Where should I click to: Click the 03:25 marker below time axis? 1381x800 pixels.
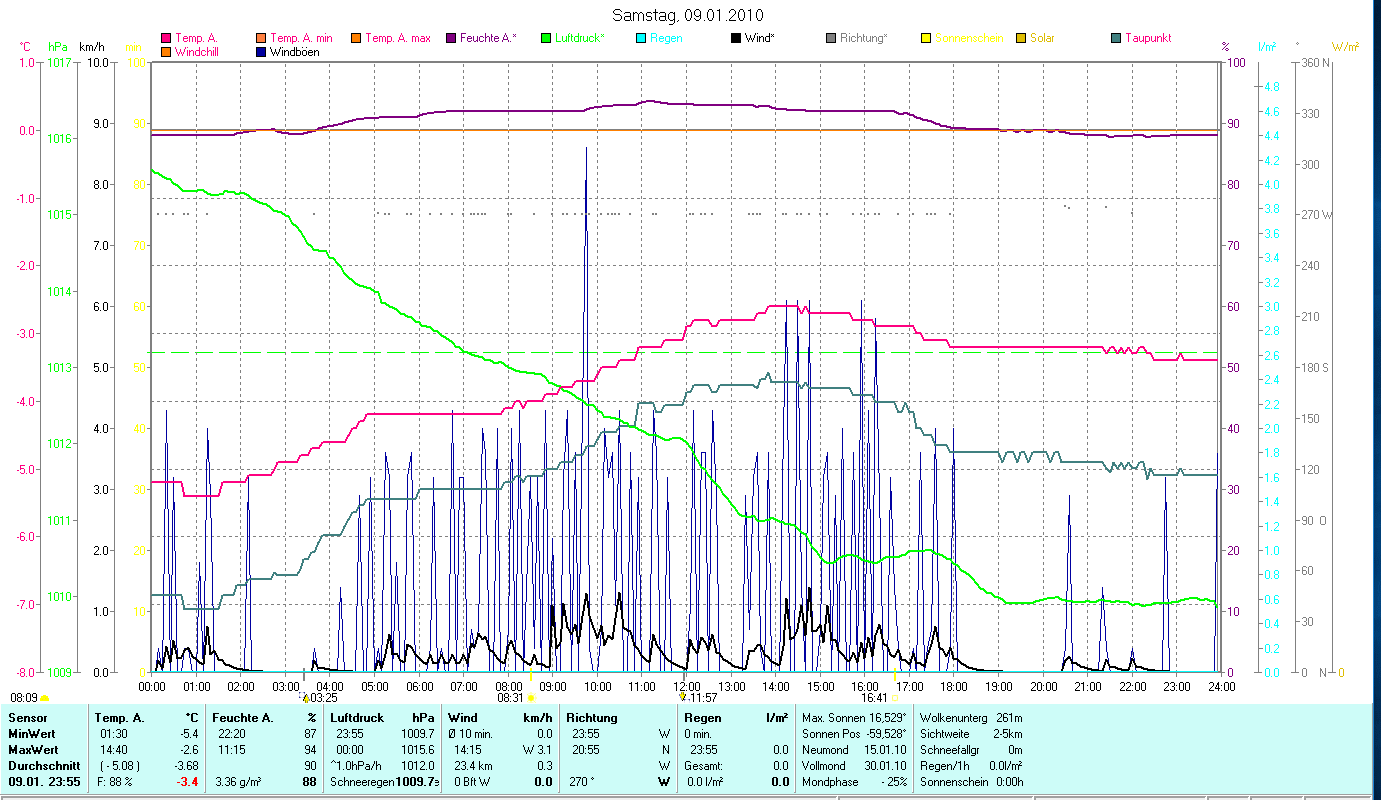pyautogui.click(x=305, y=698)
